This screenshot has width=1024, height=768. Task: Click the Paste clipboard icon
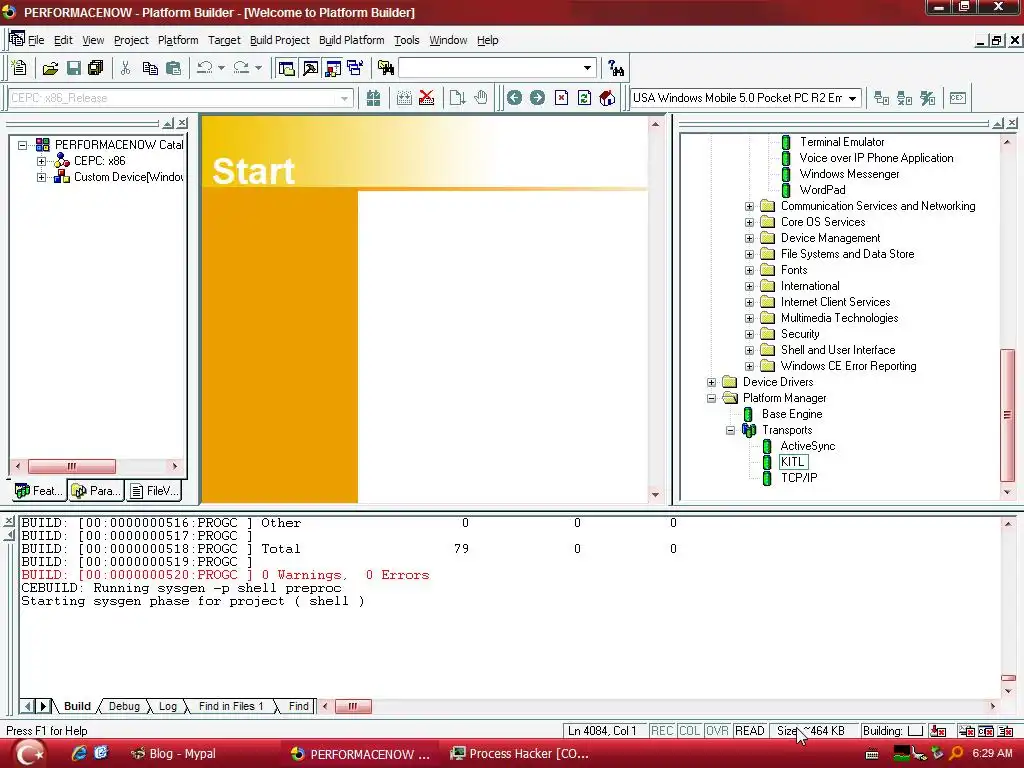pos(173,68)
